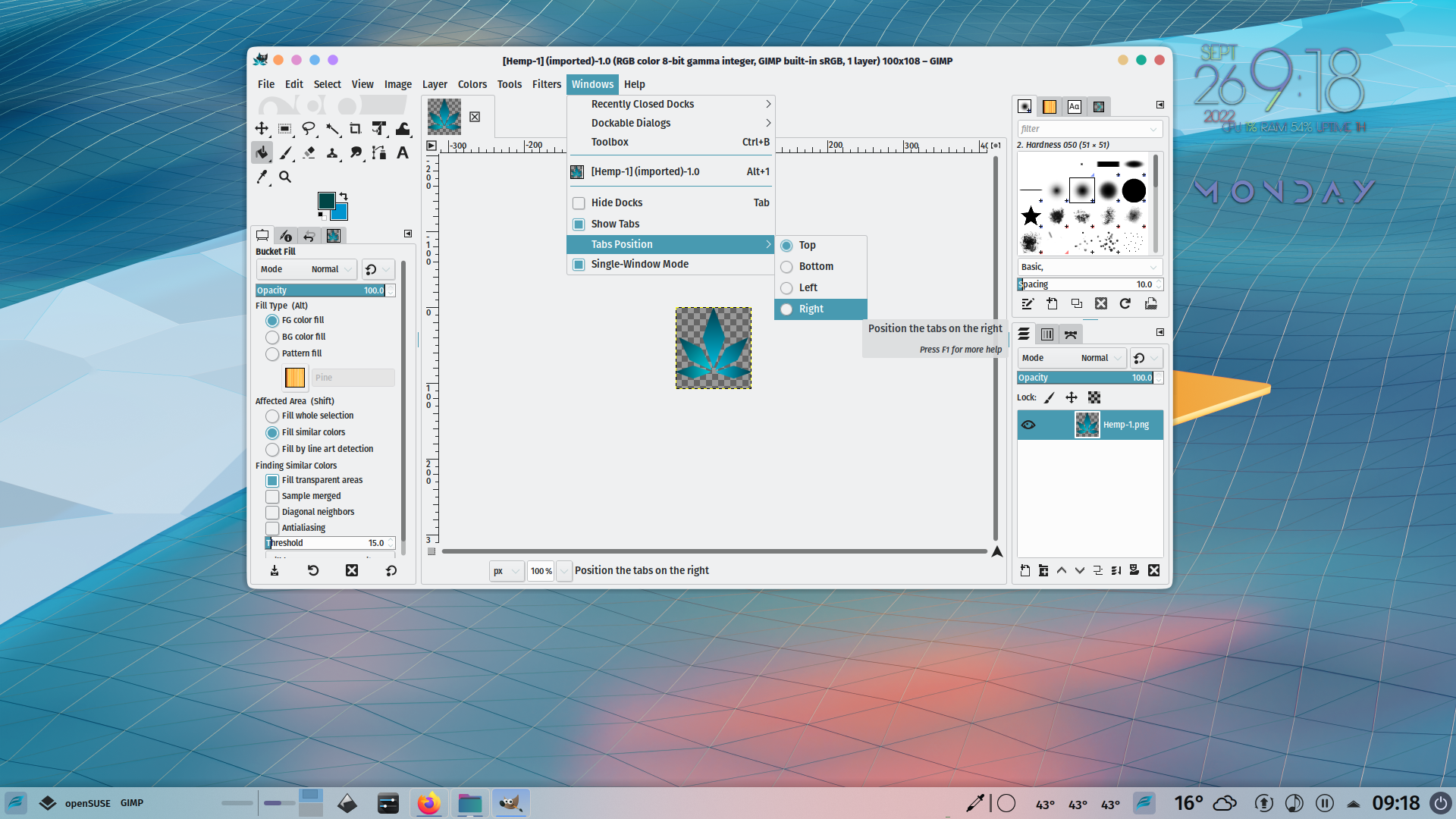Select the Move tool in the toolbox

coord(262,129)
